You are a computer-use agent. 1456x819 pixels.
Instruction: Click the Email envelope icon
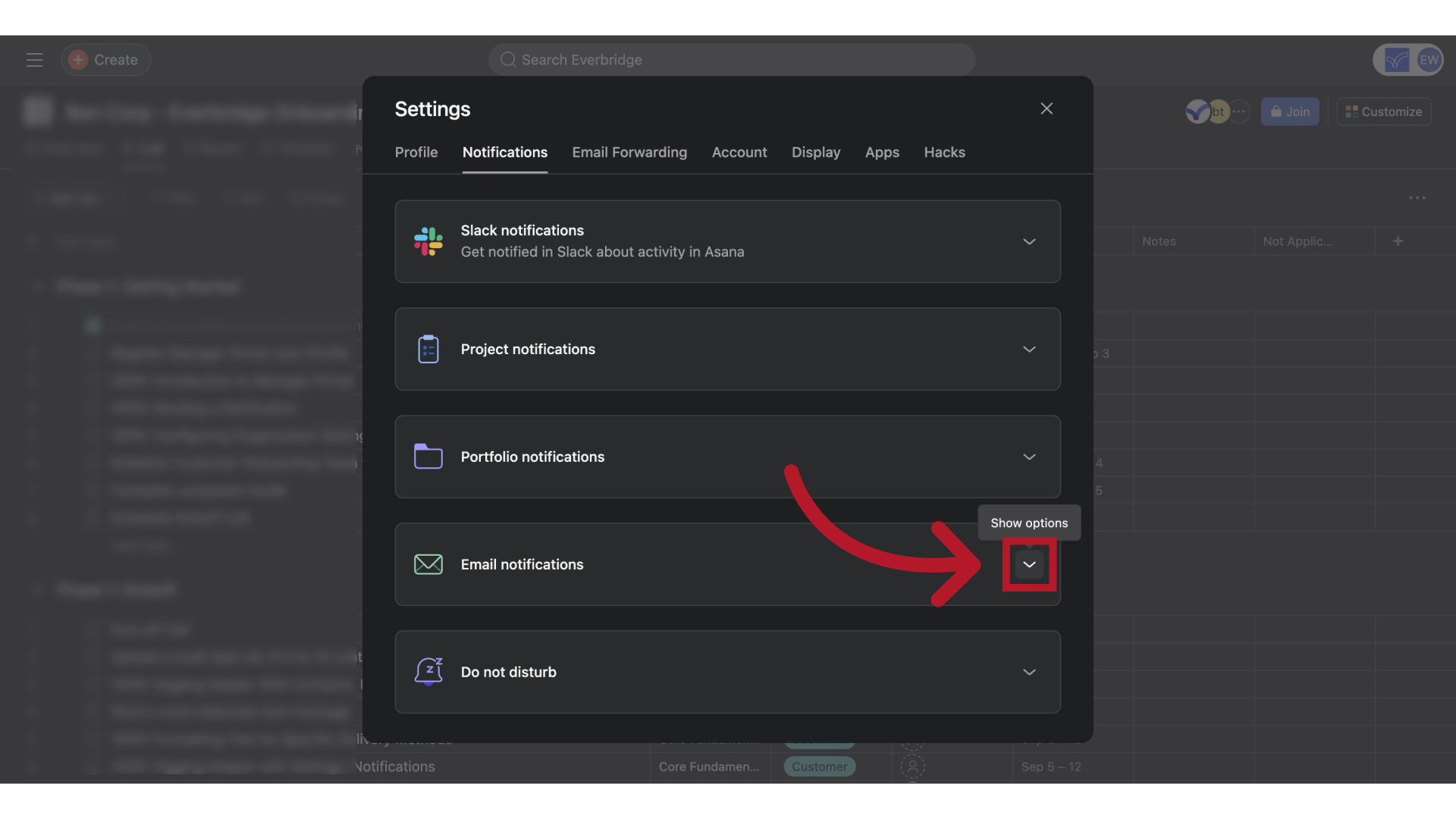[428, 564]
